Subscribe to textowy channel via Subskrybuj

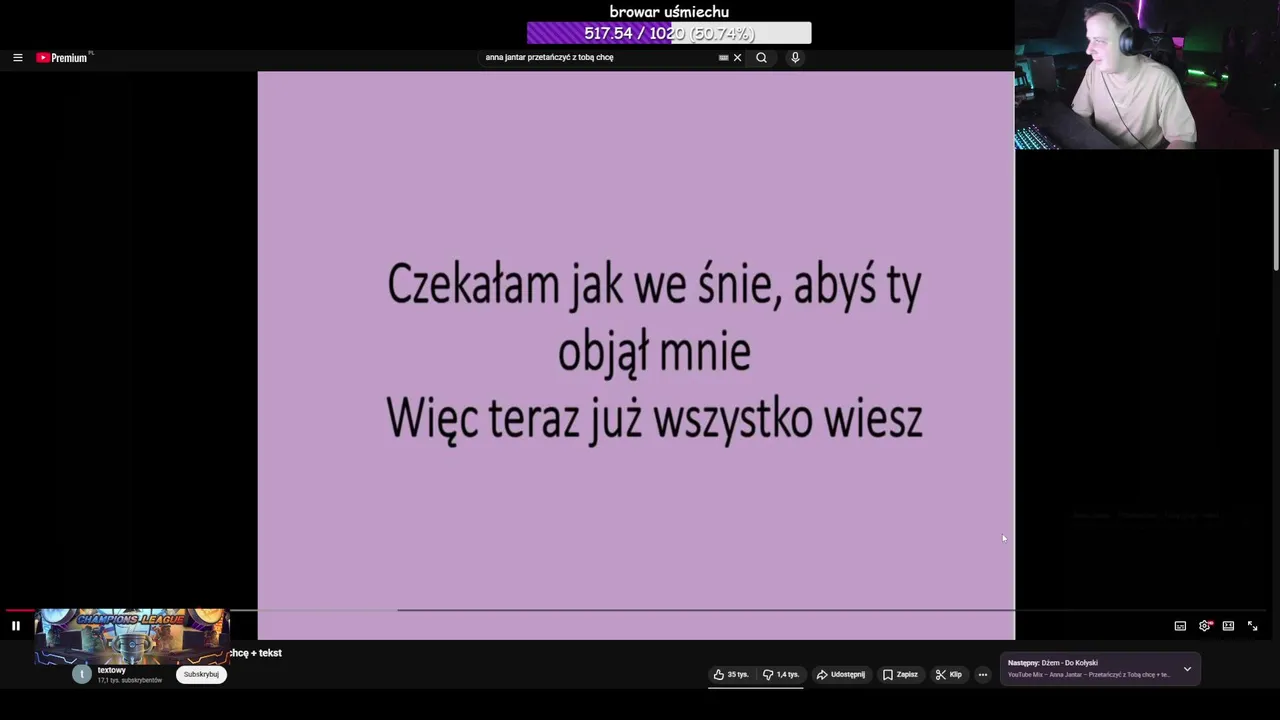pyautogui.click(x=201, y=675)
